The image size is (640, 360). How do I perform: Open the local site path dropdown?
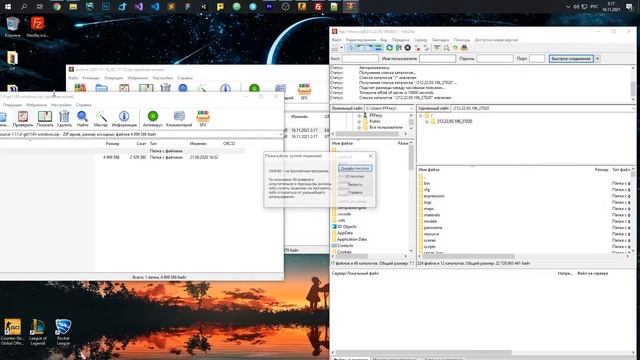pyautogui.click(x=411, y=109)
